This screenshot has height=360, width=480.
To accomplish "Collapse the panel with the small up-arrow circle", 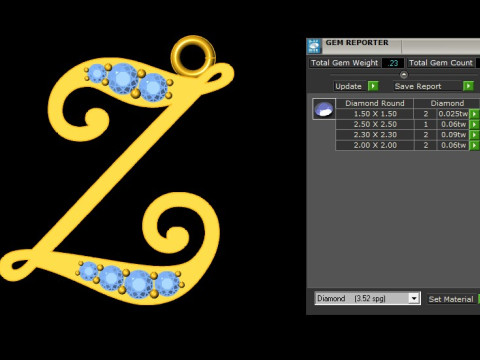I will [404, 75].
